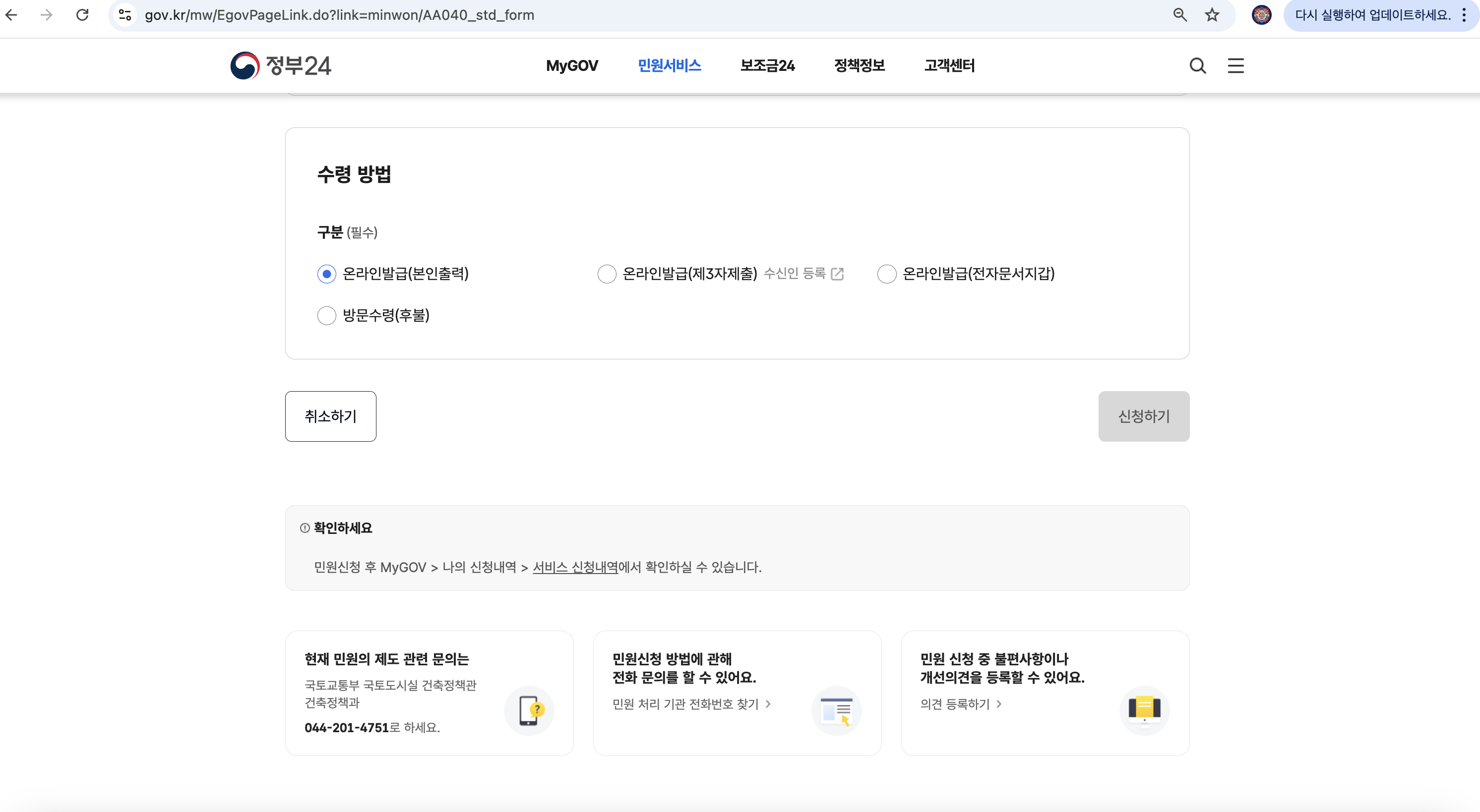Open the 의견 등록하기 link
Screen dimensions: 1480x812
point(961,704)
